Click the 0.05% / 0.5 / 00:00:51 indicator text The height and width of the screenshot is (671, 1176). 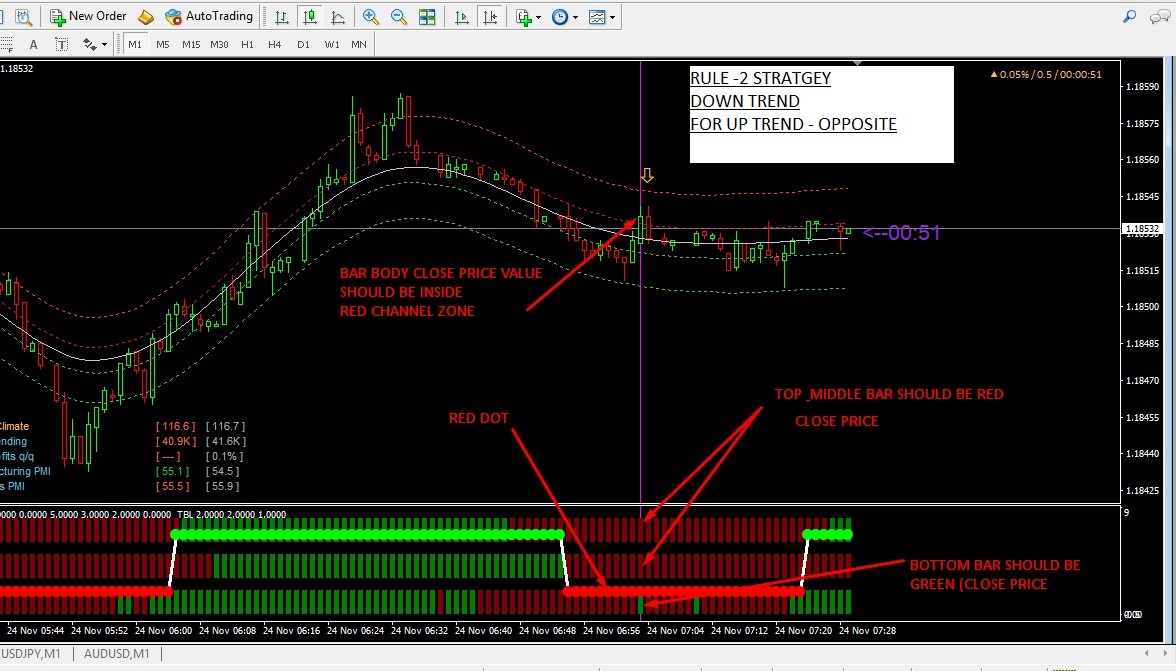1046,74
